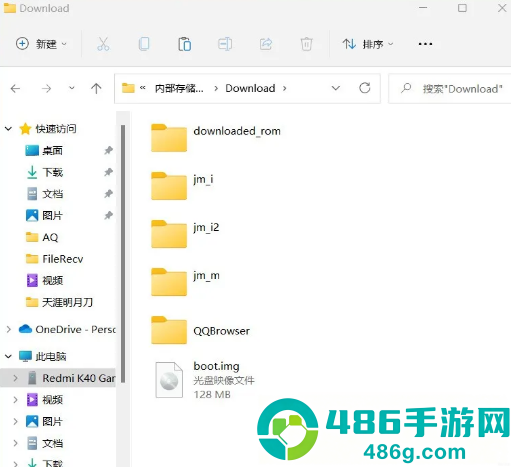Screen dimensions: 511x467
Task: Select the jm_i2 folder icon
Action: point(169,234)
